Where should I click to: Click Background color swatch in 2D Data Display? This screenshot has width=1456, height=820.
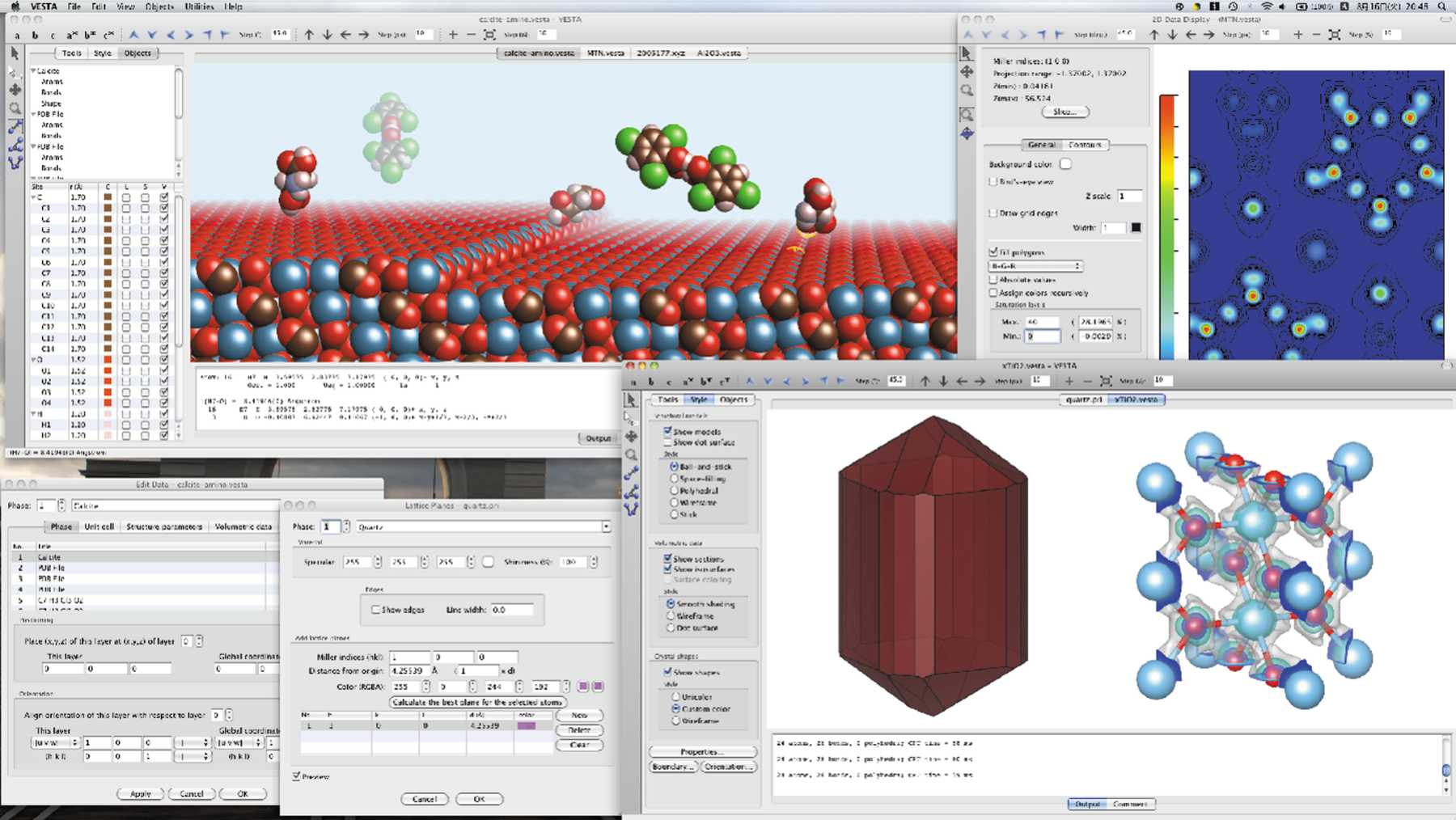pos(1066,164)
